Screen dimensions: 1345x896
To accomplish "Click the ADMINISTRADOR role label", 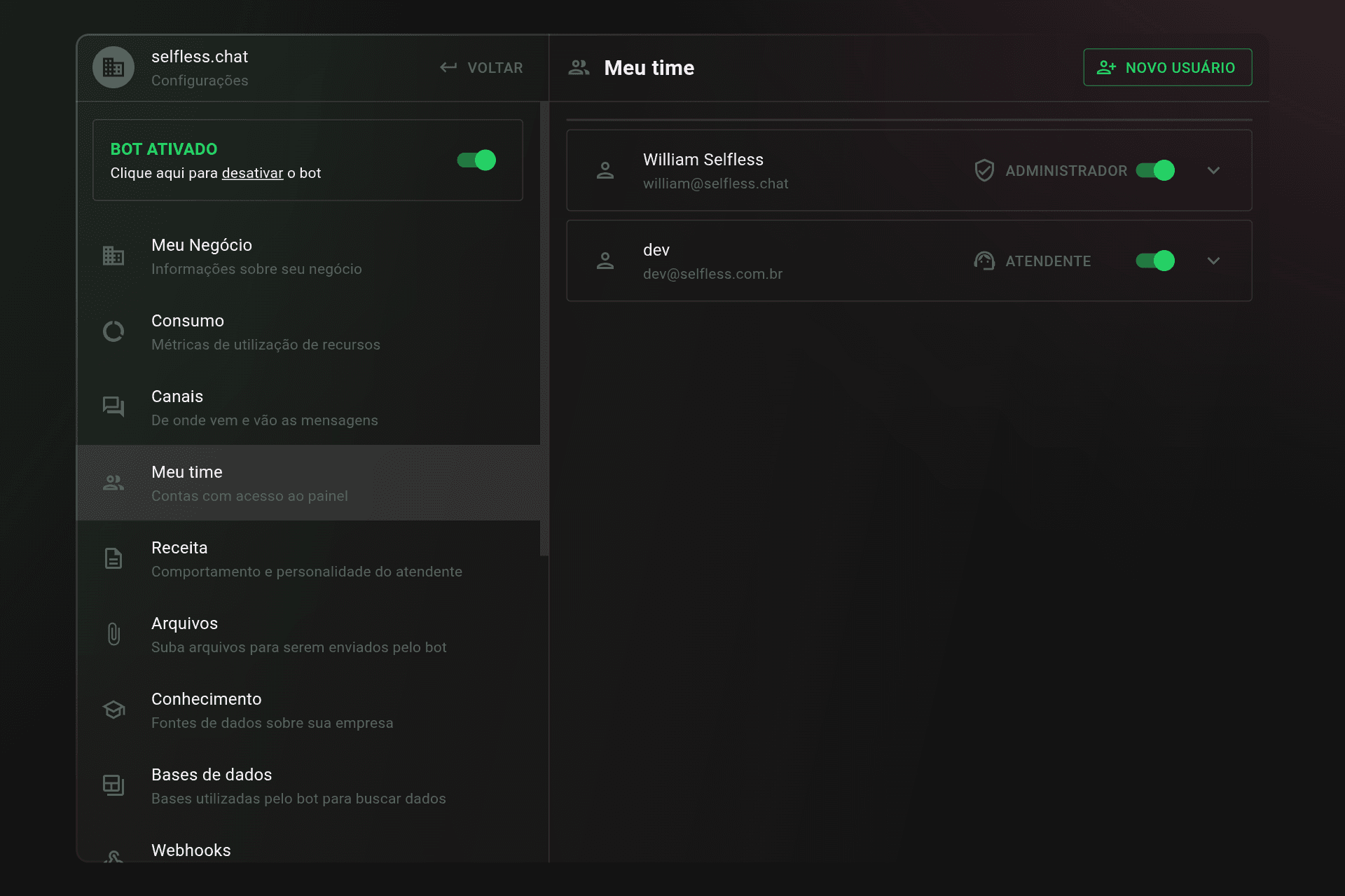I will [1066, 171].
